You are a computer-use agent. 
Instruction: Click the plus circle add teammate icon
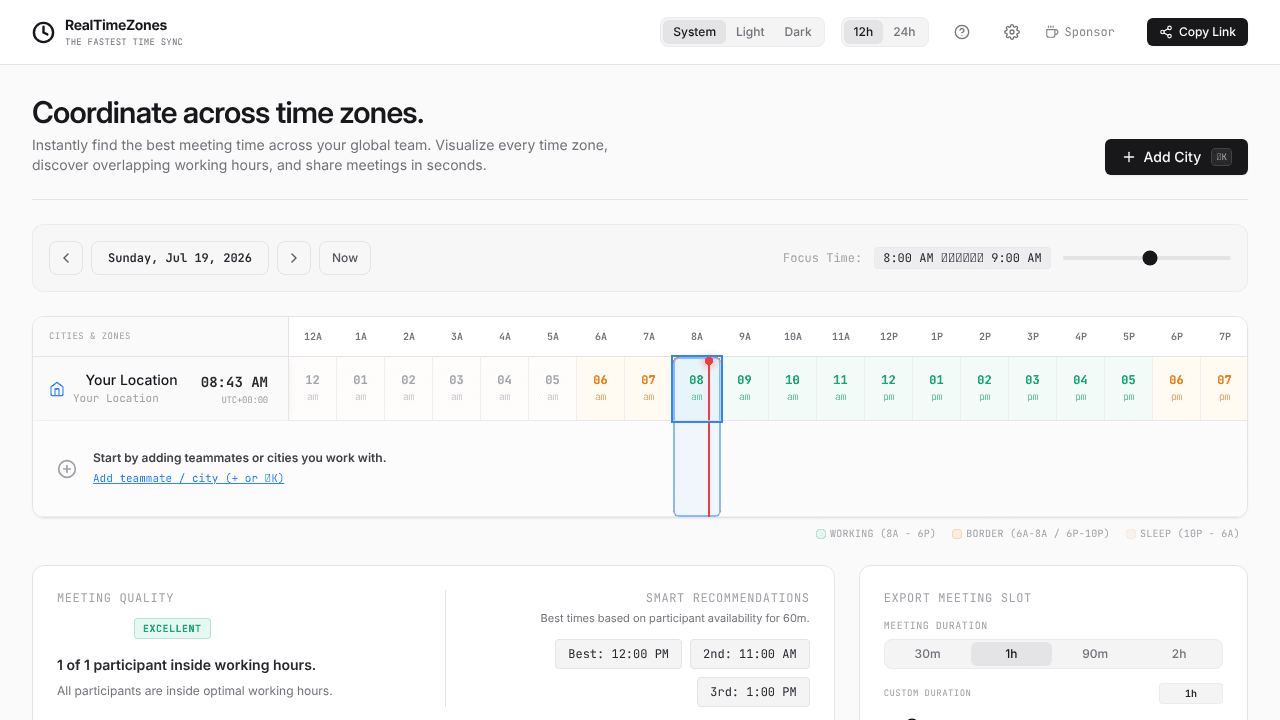[x=67, y=469]
